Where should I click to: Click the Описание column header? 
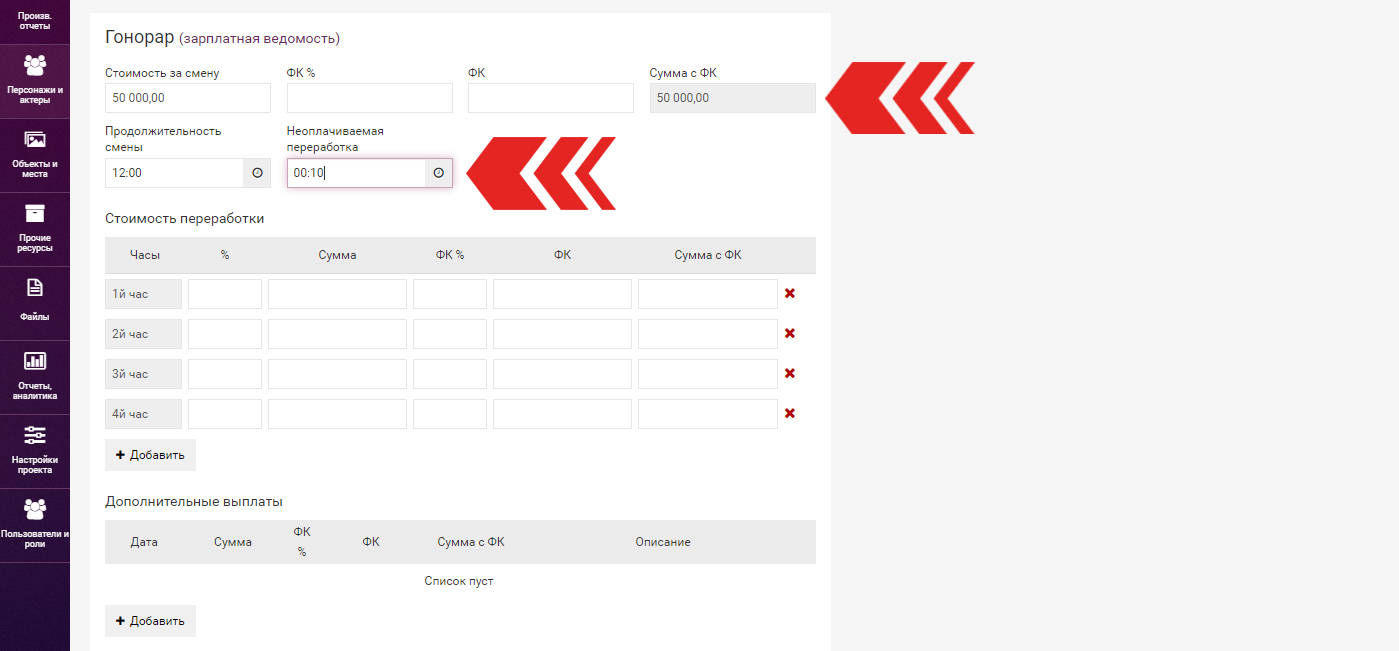(x=663, y=542)
